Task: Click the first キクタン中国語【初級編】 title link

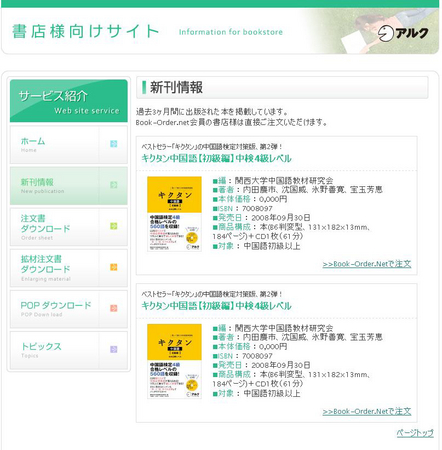Action: [216, 158]
